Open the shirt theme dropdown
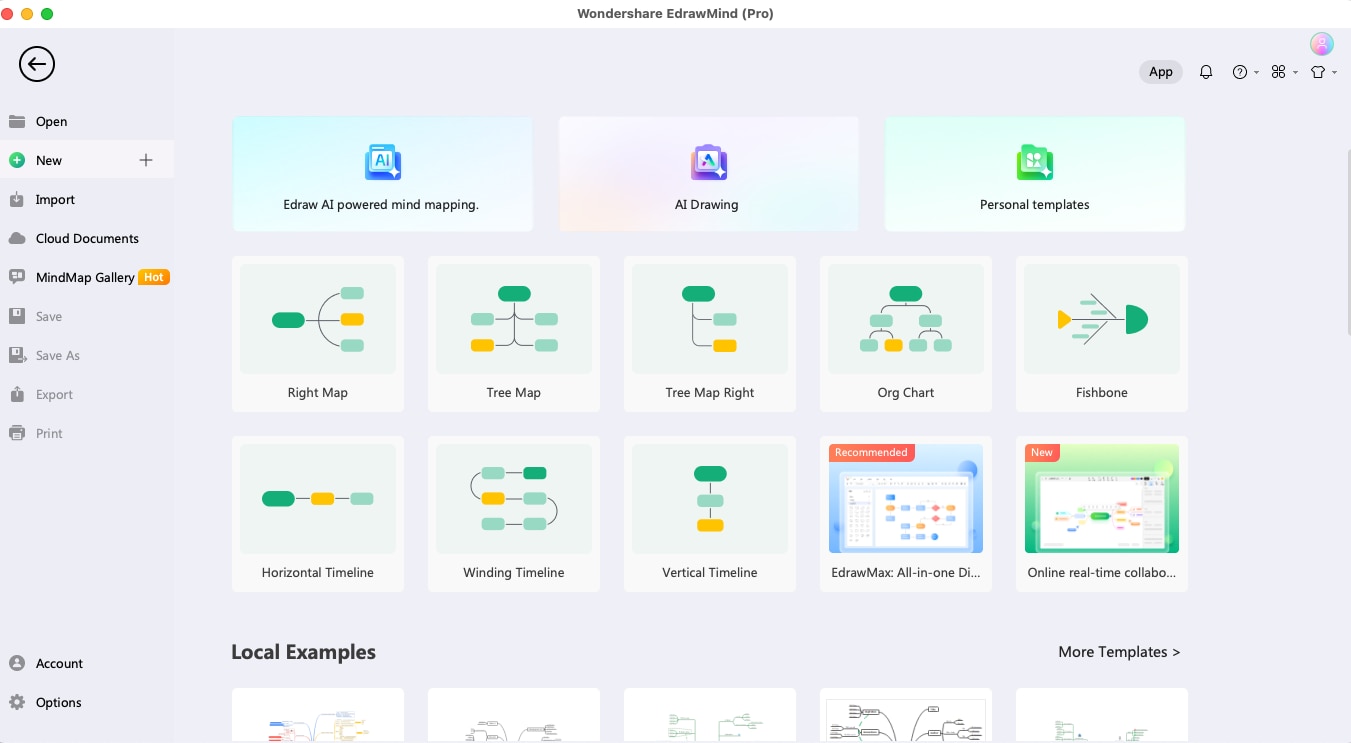This screenshot has height=743, width=1351. click(x=1323, y=72)
